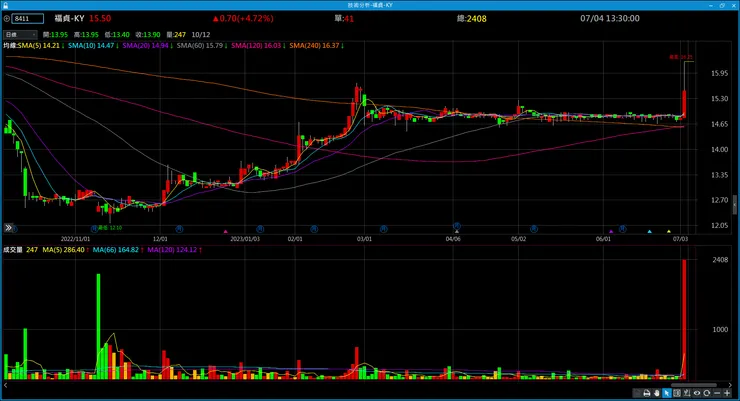Image resolution: width=740 pixels, height=401 pixels.
Task: Click the greyed first icon in bottom toolbar
Action: tap(637, 393)
